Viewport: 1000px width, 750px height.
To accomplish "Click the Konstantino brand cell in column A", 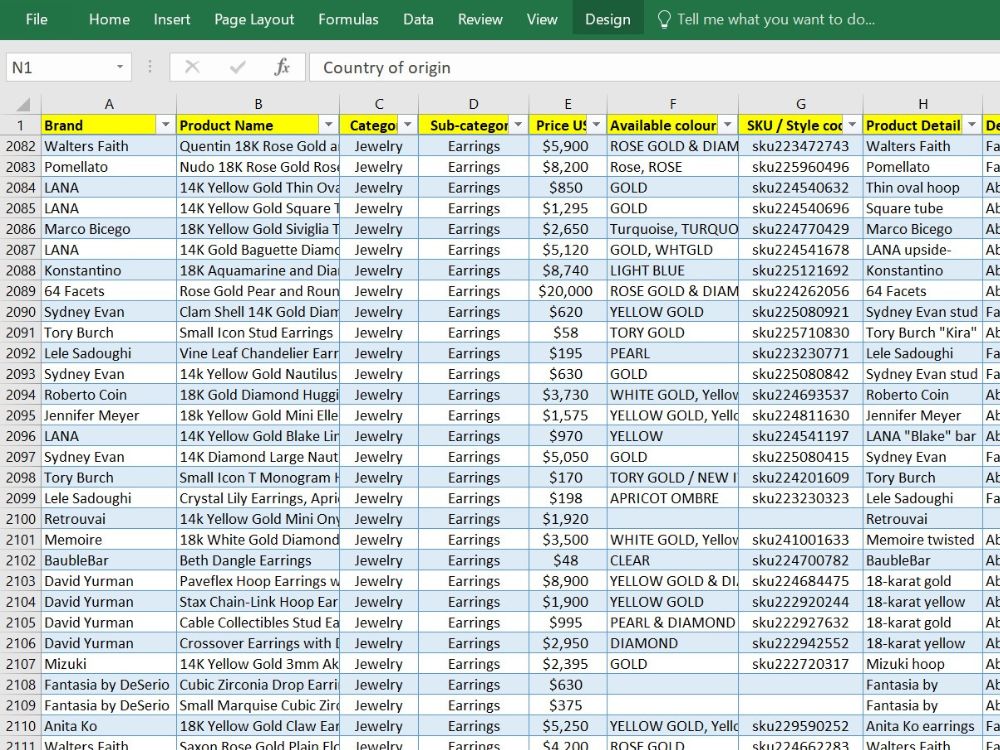I will point(109,270).
